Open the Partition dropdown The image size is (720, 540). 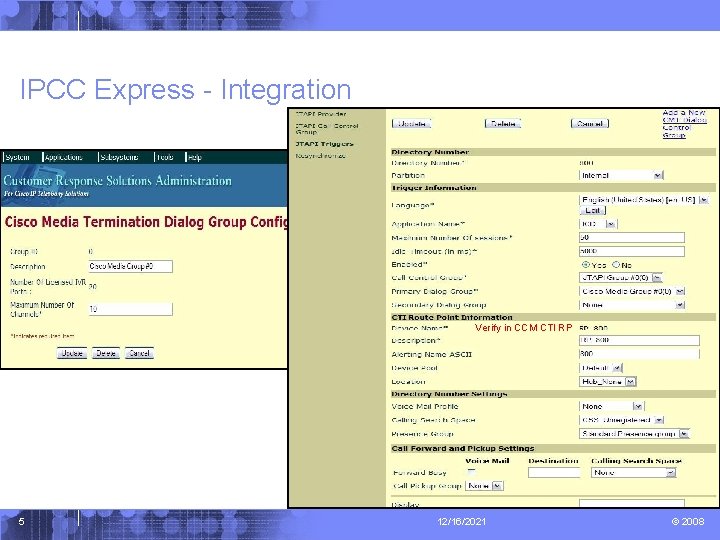pyautogui.click(x=621, y=175)
